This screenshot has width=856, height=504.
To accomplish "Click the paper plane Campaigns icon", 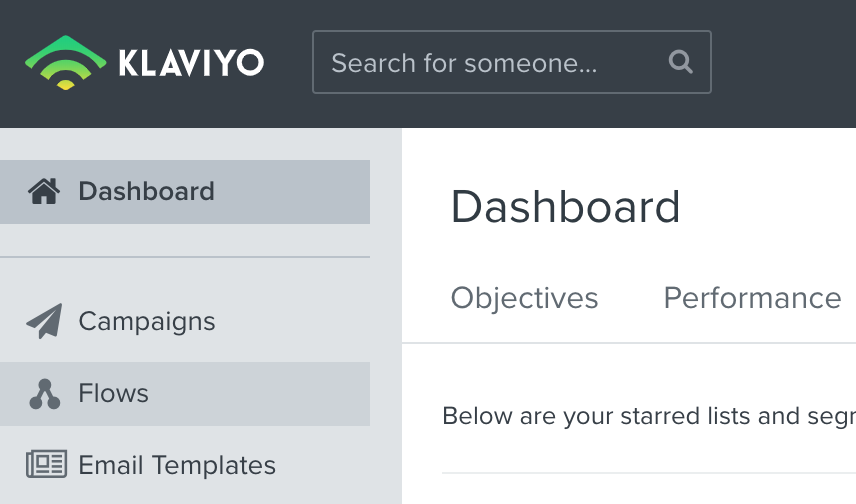I will [x=44, y=321].
